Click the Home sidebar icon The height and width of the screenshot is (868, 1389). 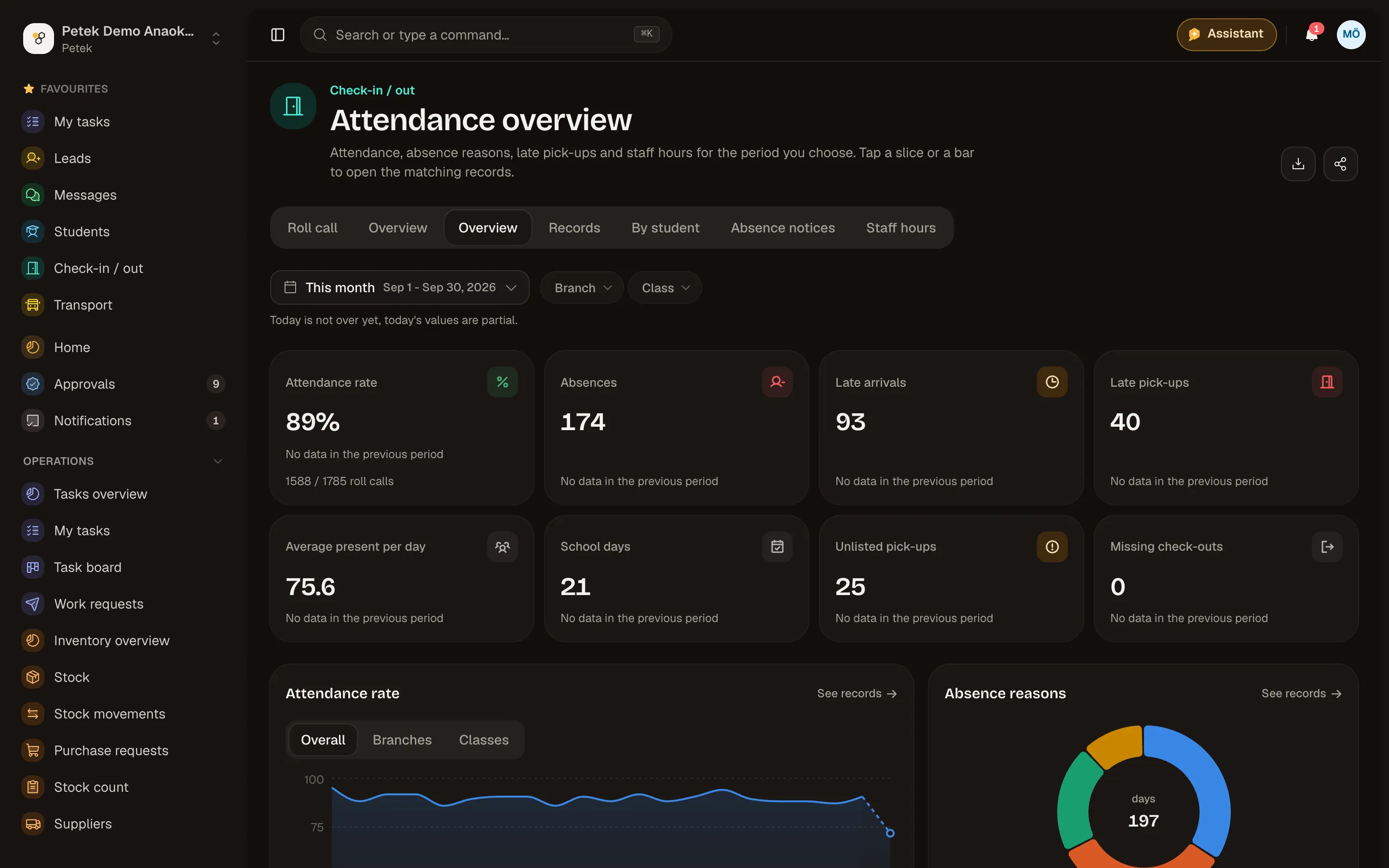point(33,347)
